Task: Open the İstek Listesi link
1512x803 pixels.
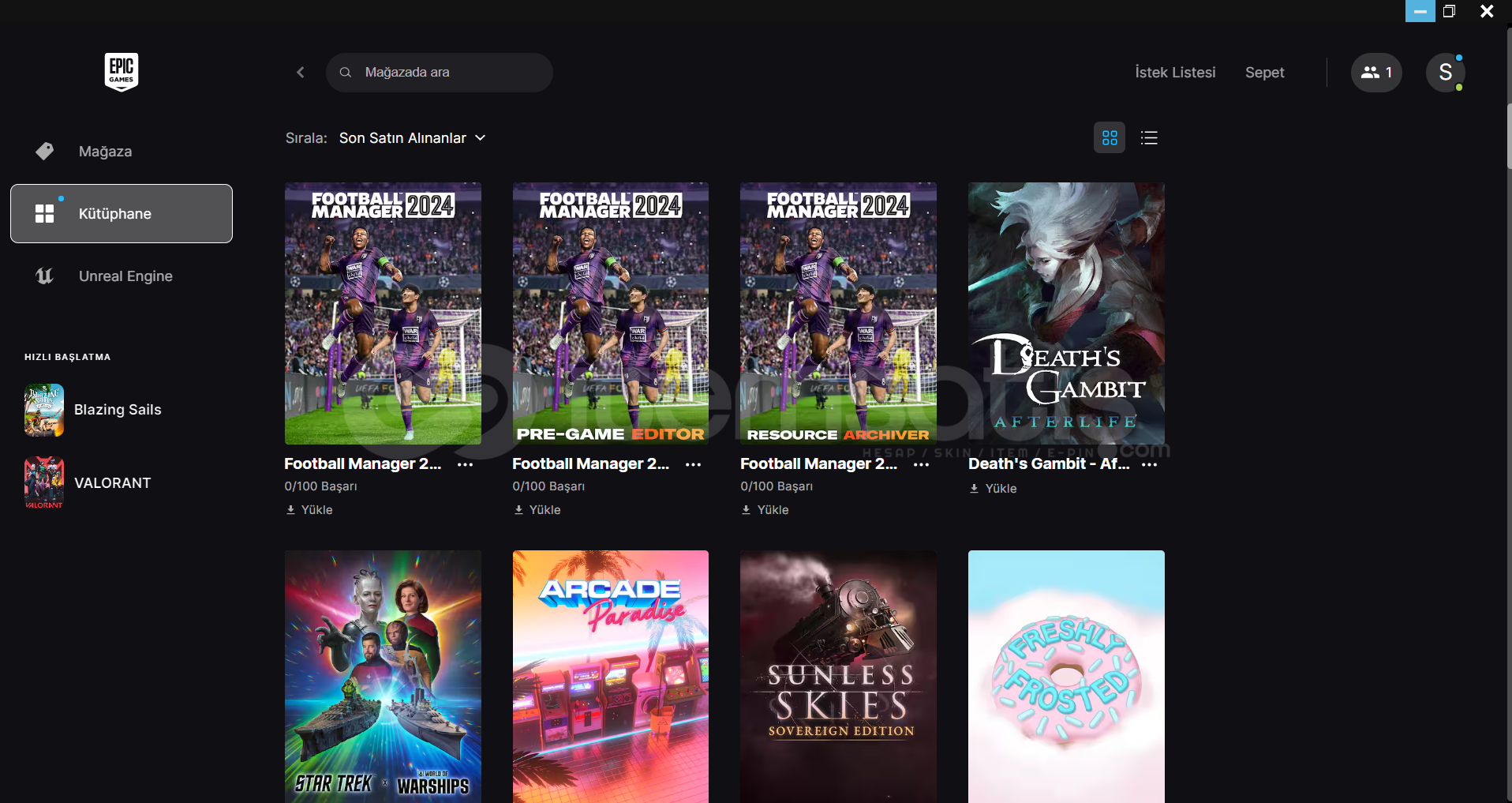Action: [1175, 73]
